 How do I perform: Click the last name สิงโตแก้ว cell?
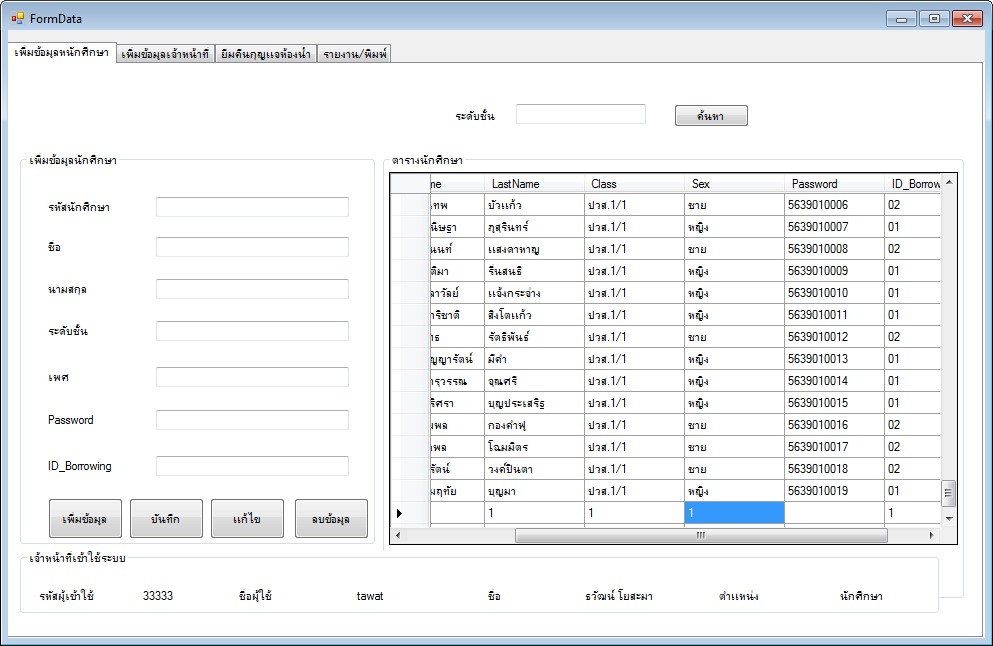coord(534,315)
